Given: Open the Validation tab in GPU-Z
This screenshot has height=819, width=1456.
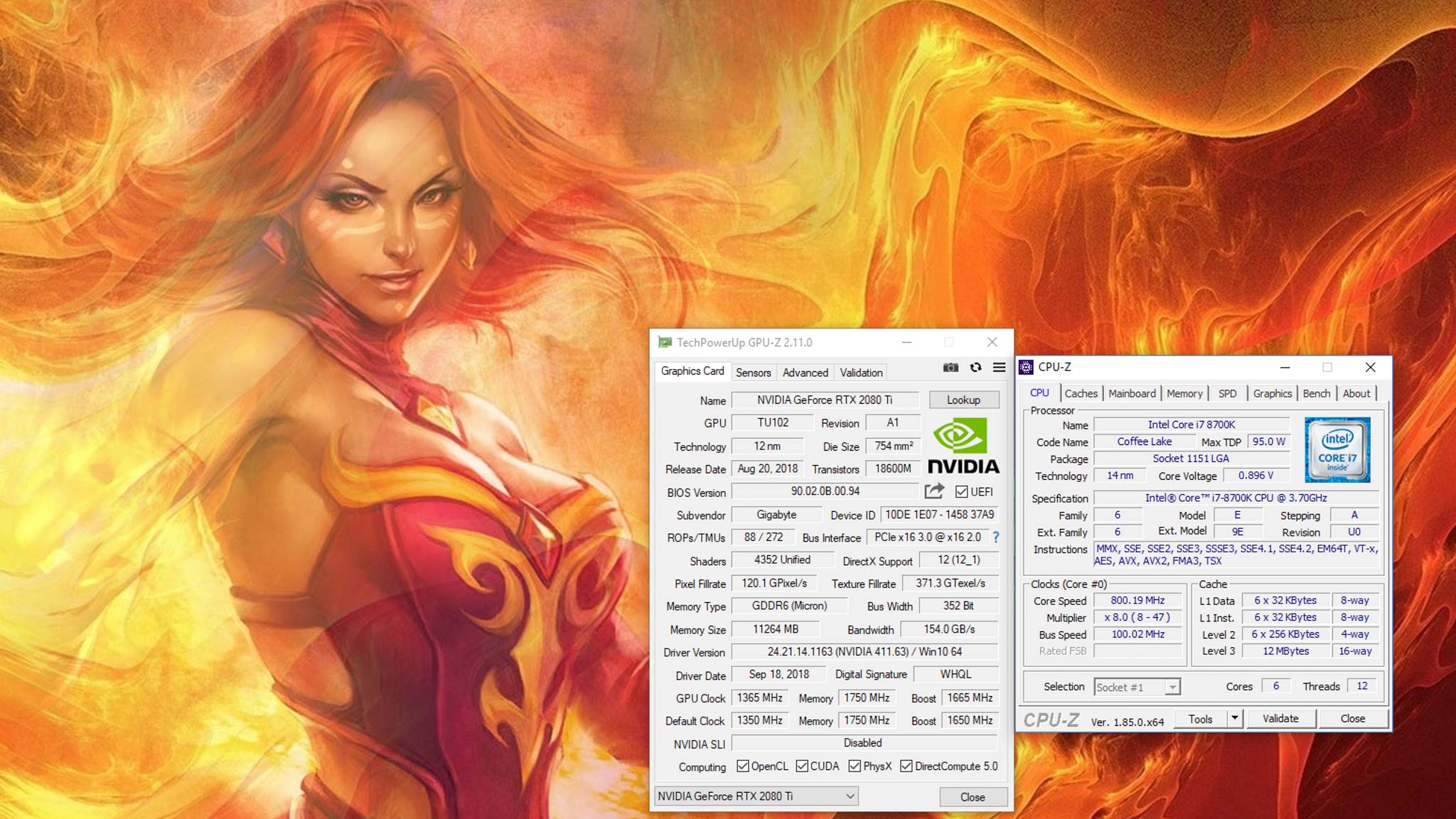Looking at the screenshot, I should click(x=861, y=373).
